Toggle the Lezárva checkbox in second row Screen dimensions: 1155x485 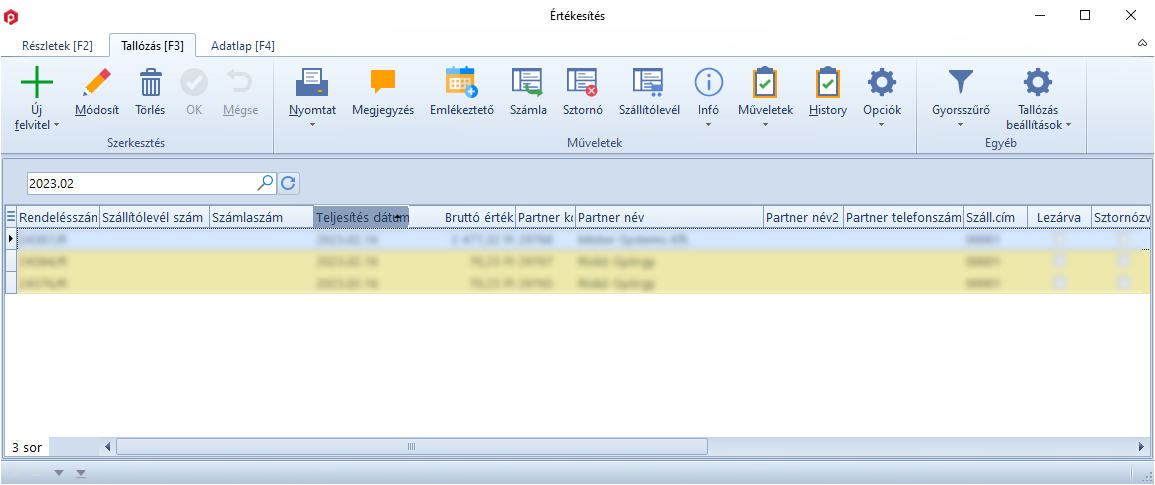click(1059, 262)
